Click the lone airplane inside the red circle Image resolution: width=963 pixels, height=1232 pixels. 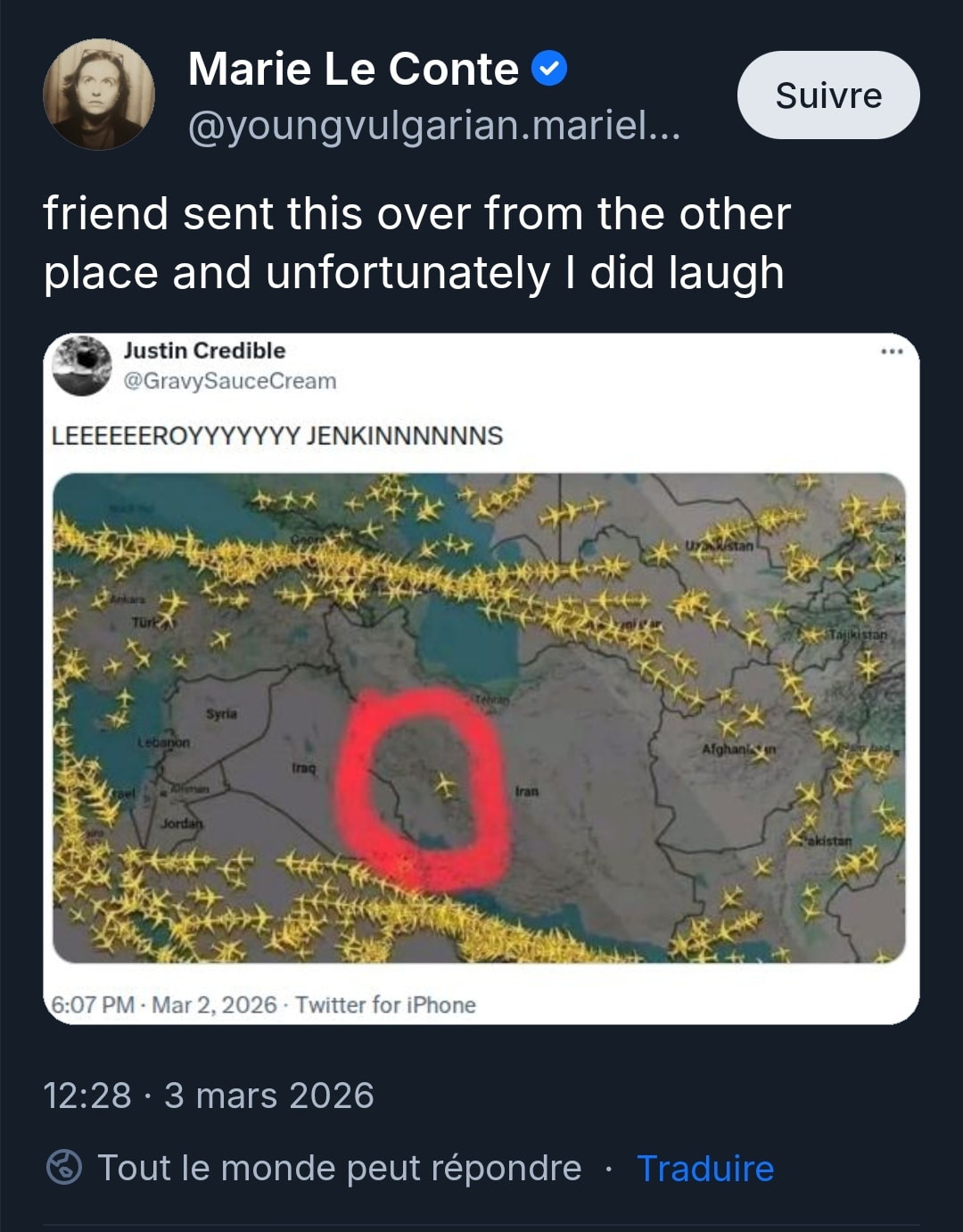[x=444, y=785]
